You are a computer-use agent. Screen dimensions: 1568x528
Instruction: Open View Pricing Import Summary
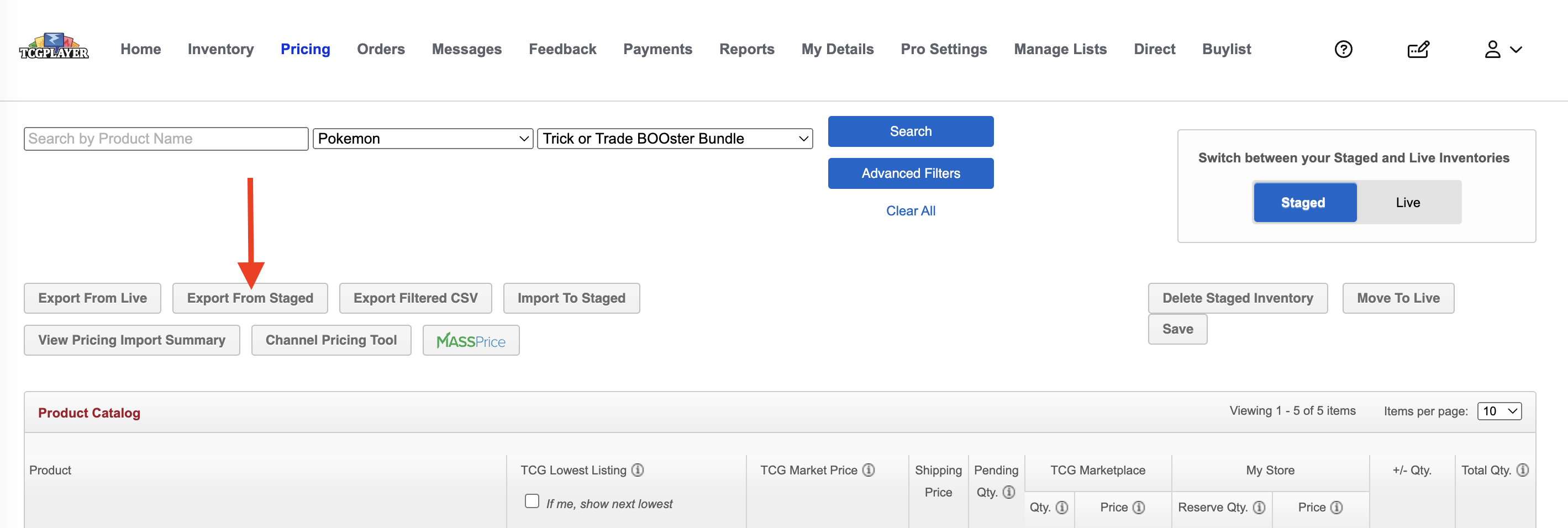click(x=132, y=340)
